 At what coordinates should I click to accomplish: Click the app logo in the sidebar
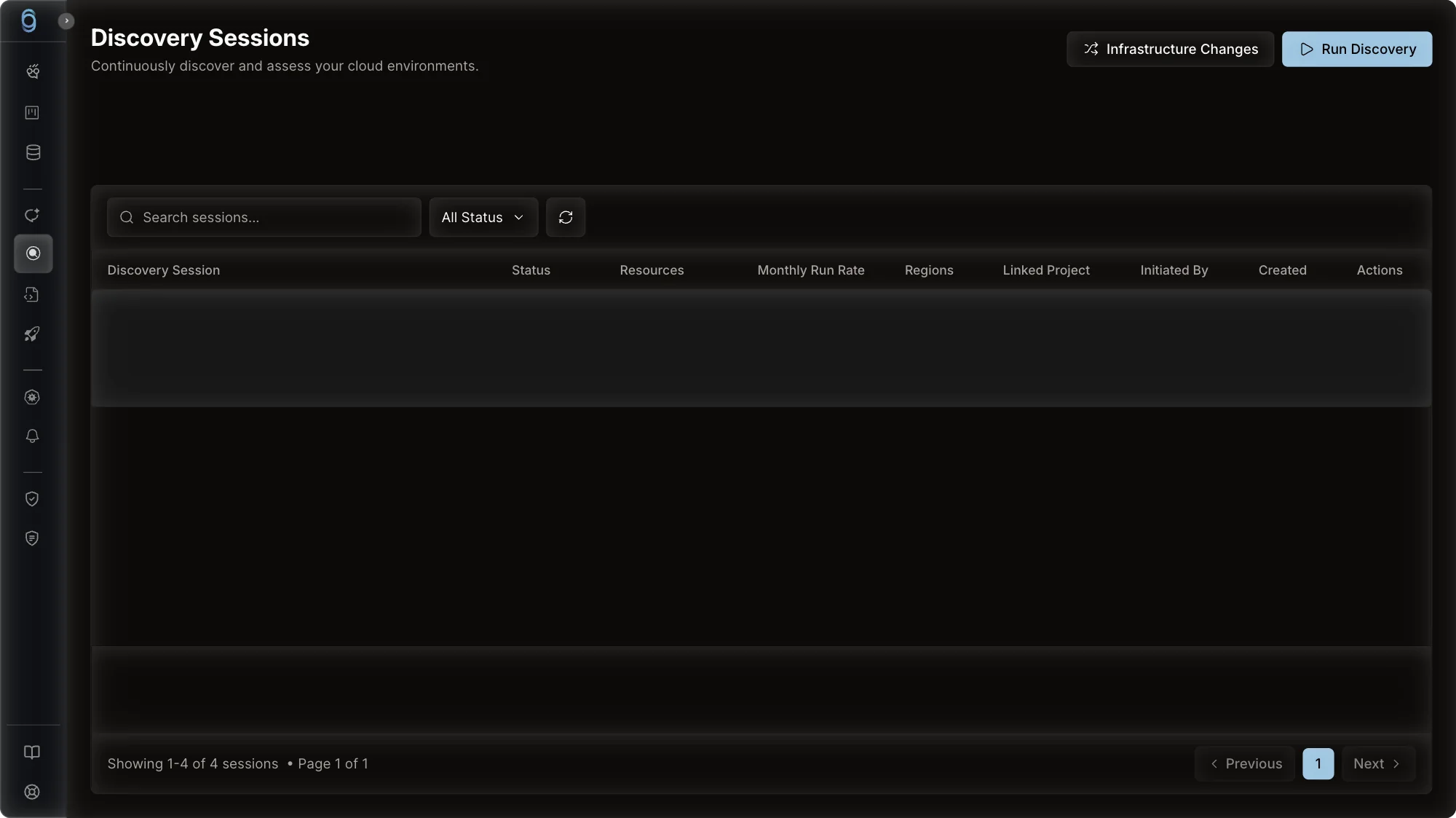click(28, 20)
